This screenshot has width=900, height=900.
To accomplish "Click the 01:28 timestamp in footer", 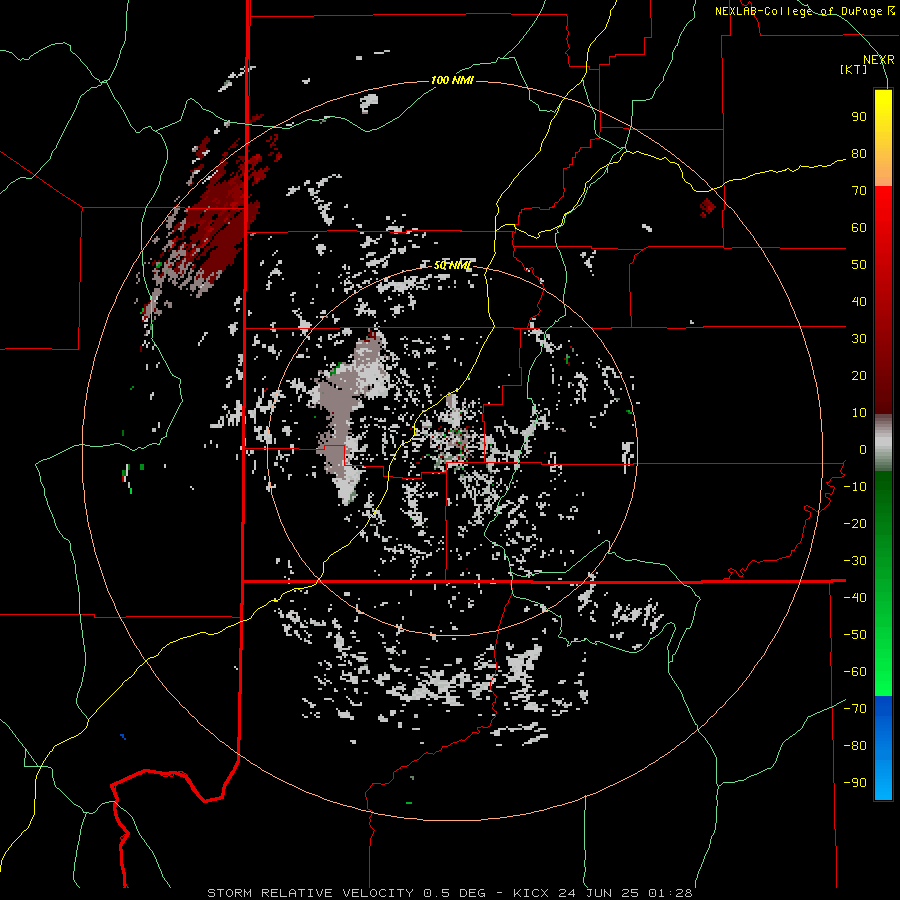I will pos(670,893).
